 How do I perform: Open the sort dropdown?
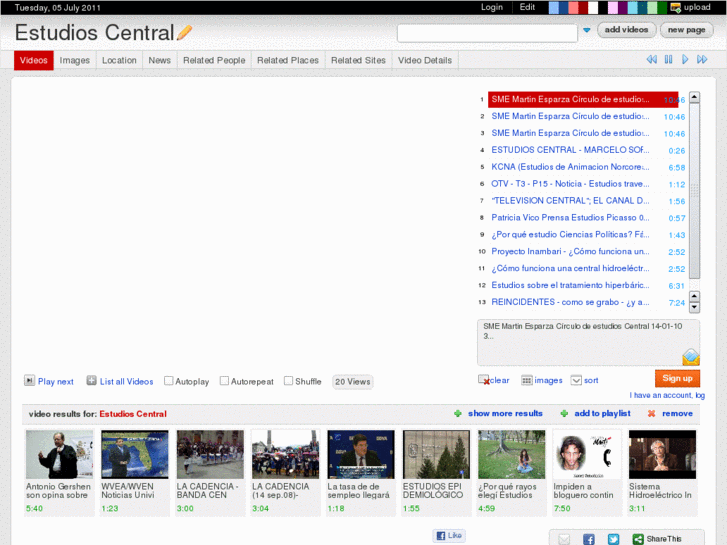click(576, 380)
